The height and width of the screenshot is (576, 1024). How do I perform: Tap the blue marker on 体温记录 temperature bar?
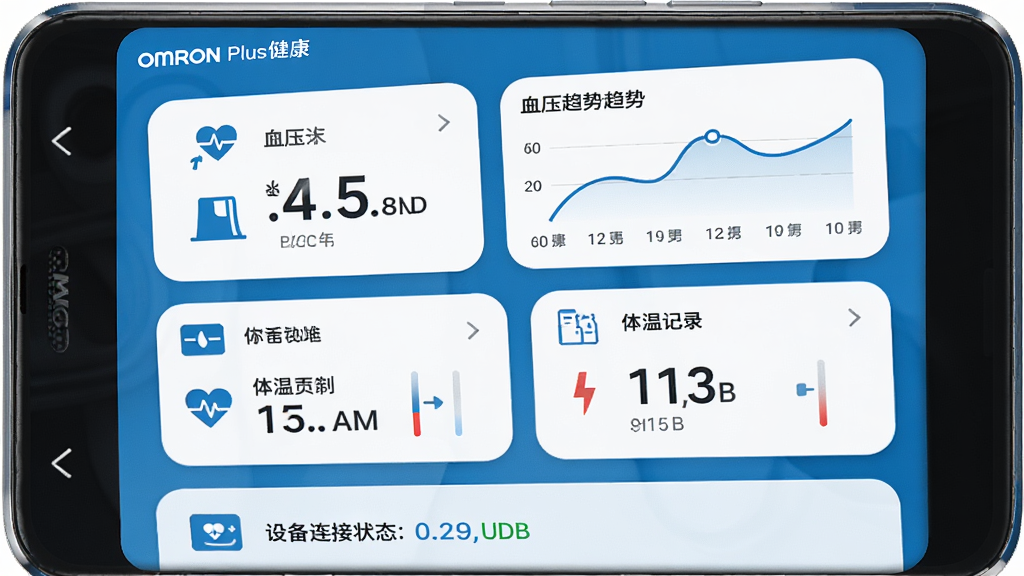805,390
